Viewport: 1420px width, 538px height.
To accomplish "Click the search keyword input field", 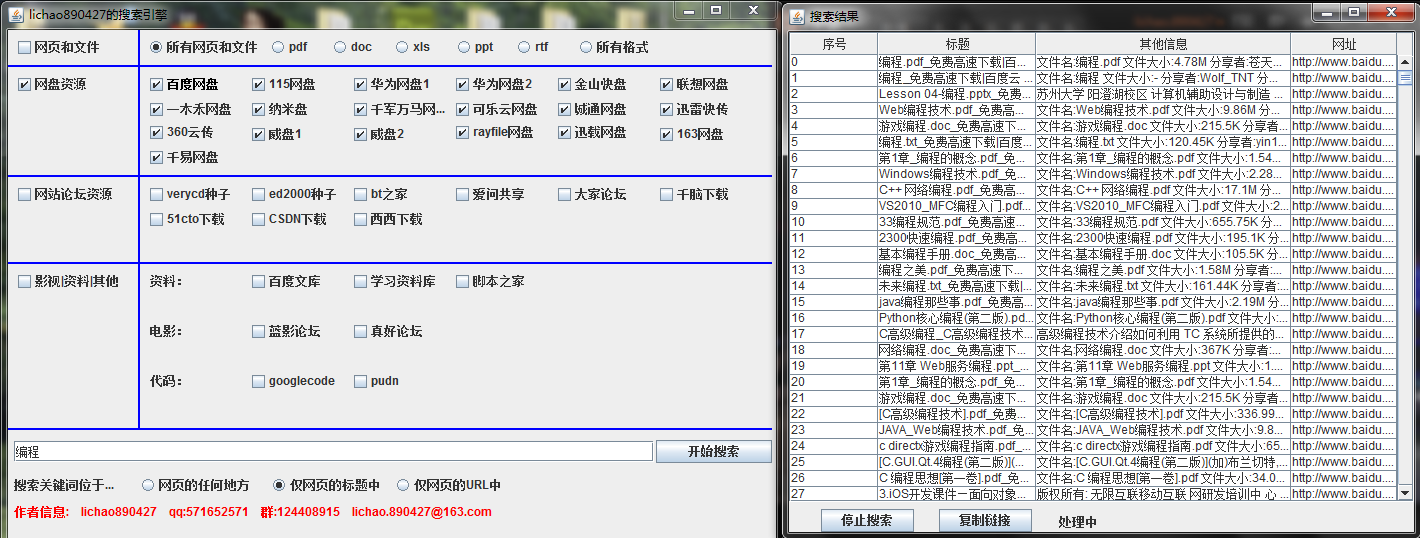I will (332, 452).
